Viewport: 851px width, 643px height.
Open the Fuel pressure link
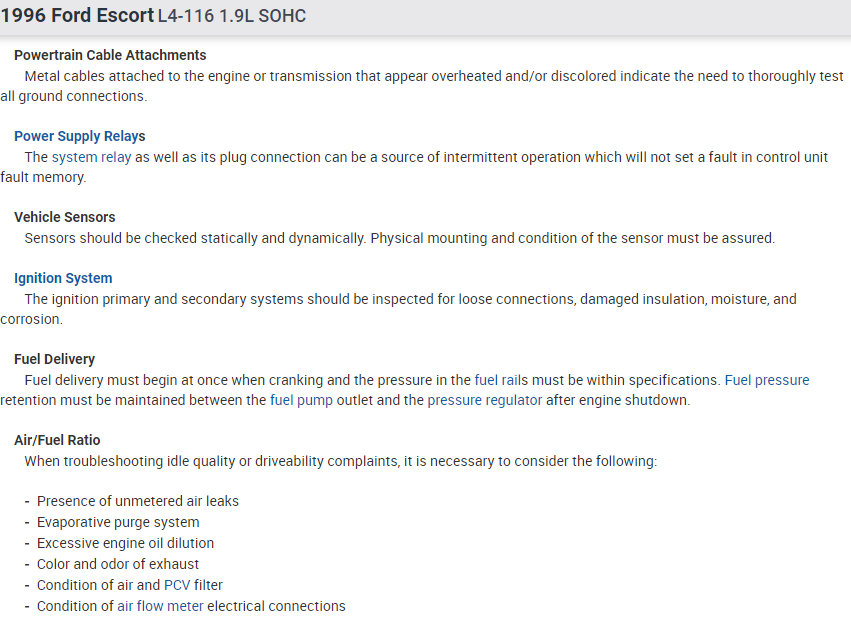point(766,380)
